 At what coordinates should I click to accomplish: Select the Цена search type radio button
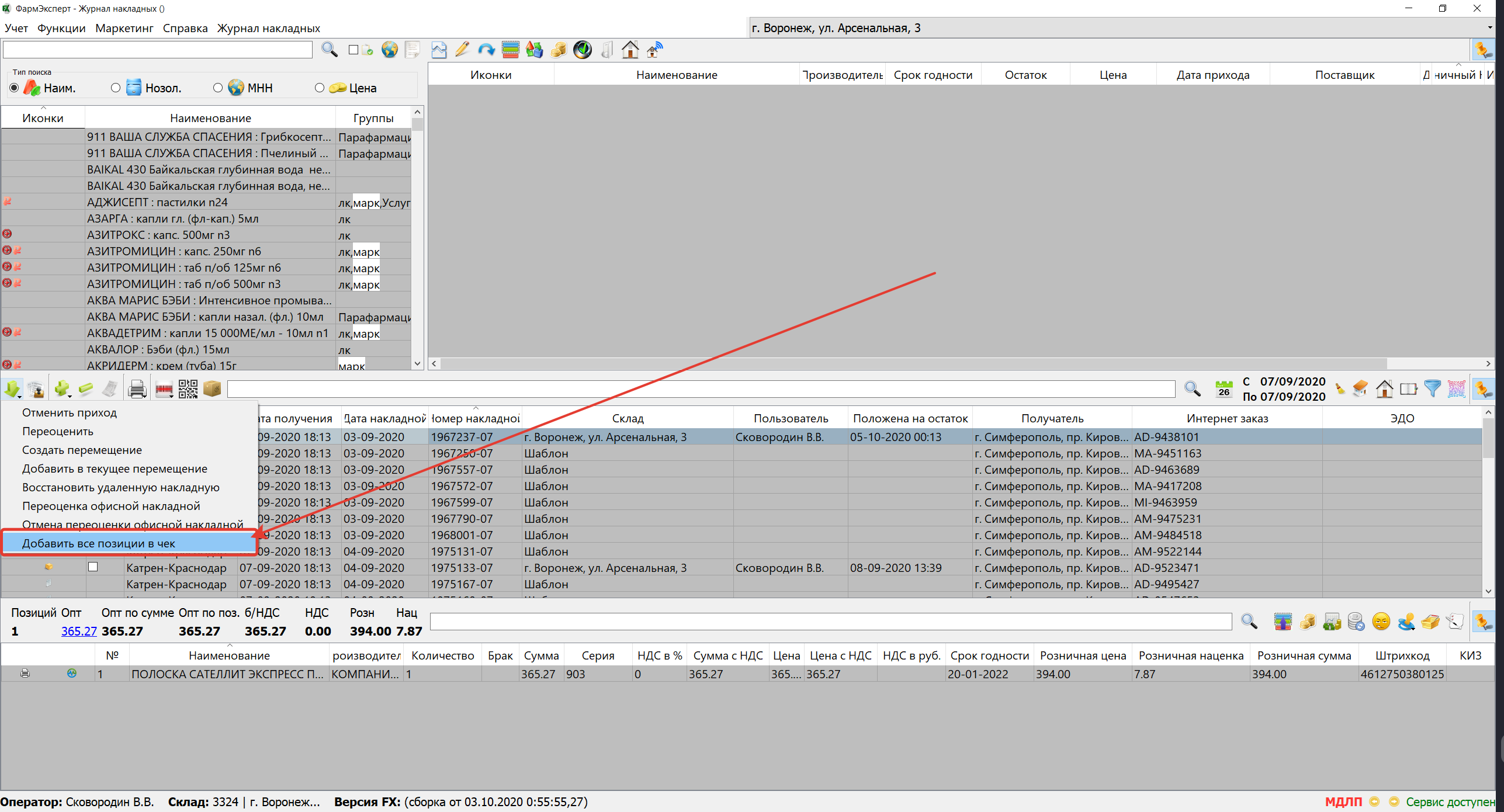click(x=320, y=88)
